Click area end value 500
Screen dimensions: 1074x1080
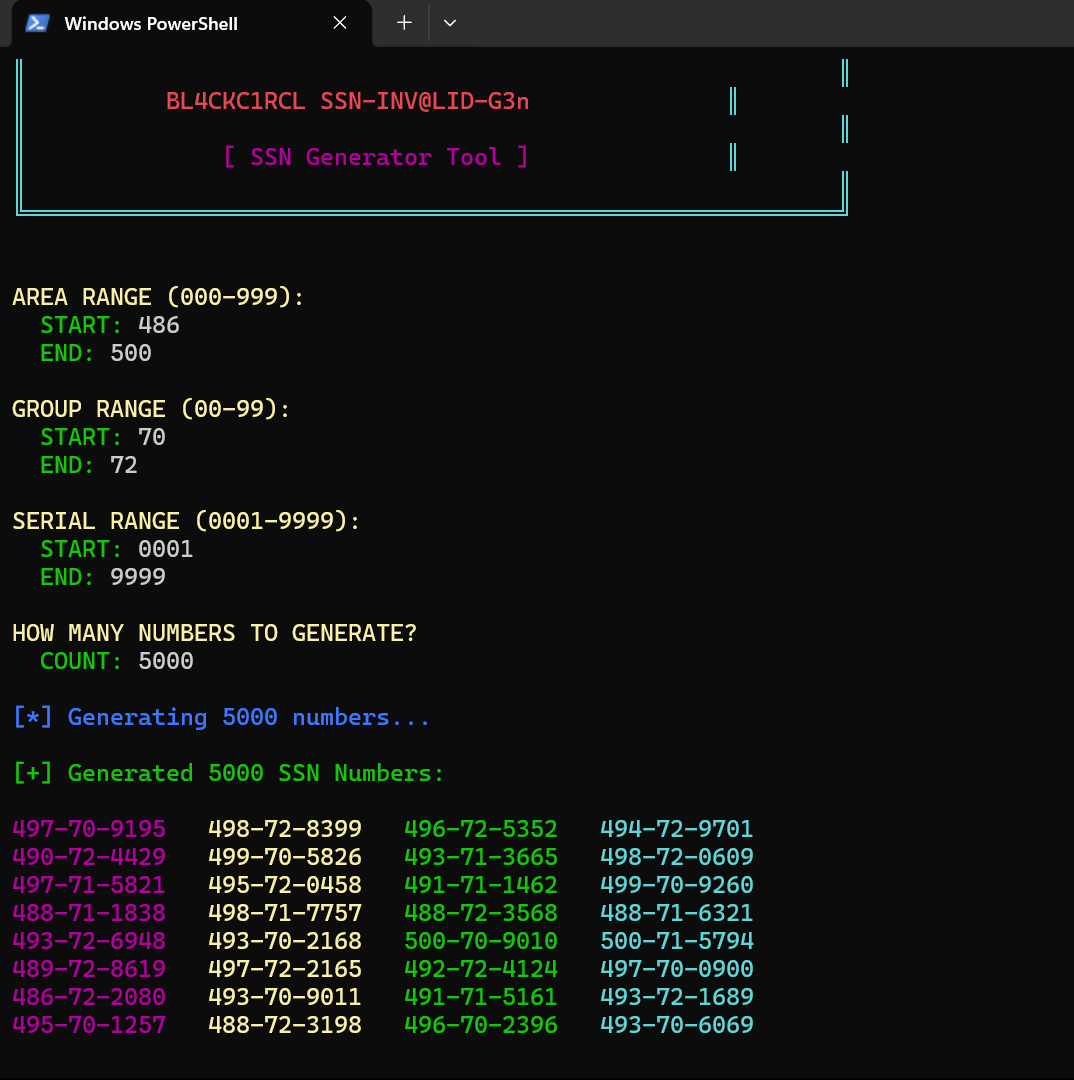point(131,353)
